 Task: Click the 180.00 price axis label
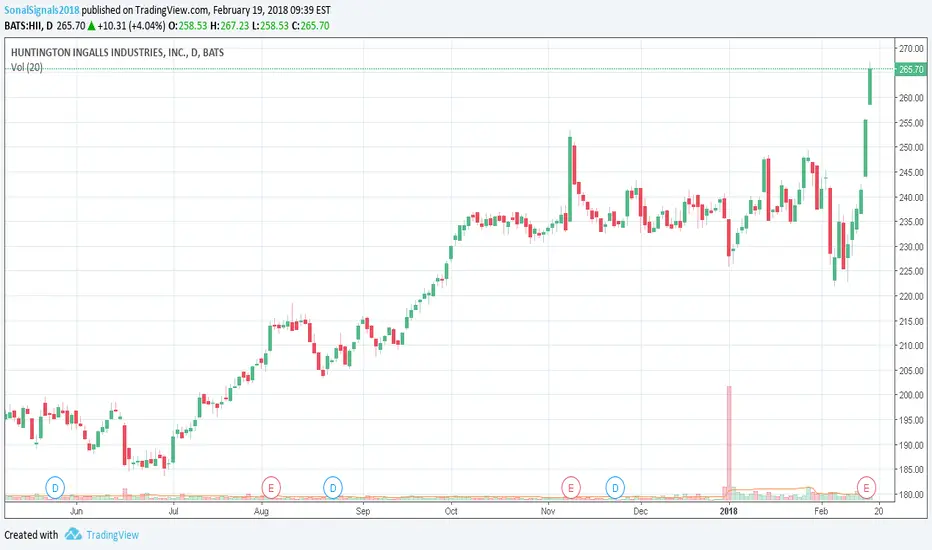pos(911,494)
